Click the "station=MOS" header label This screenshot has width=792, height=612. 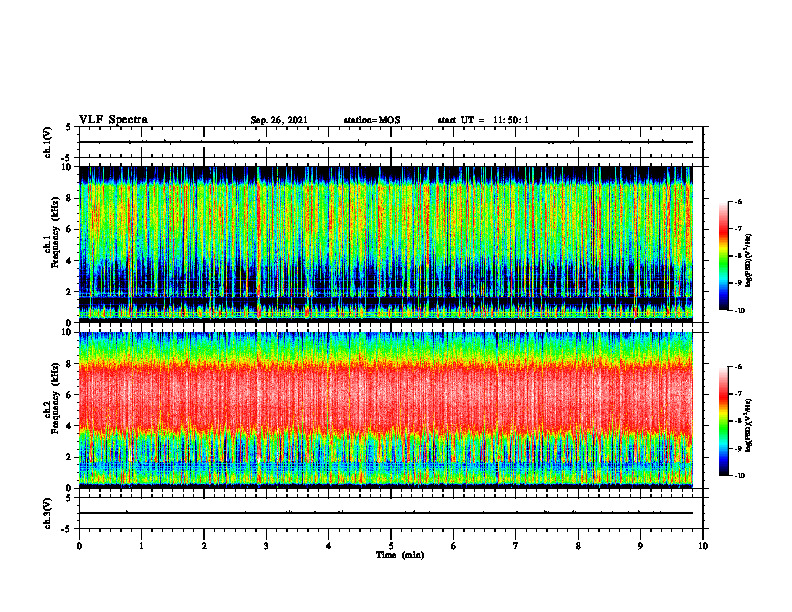pos(372,120)
